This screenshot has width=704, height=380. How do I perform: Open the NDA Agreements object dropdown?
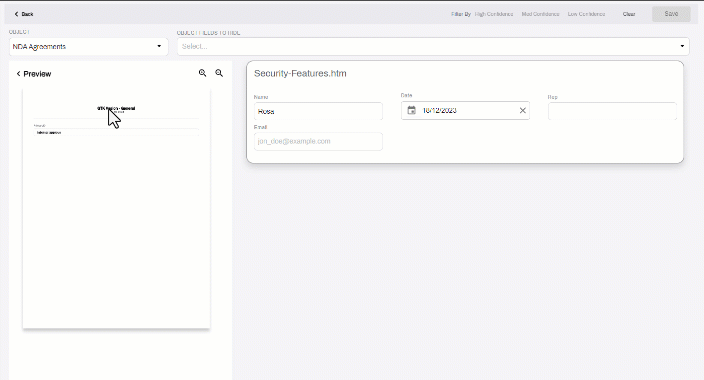(88, 46)
